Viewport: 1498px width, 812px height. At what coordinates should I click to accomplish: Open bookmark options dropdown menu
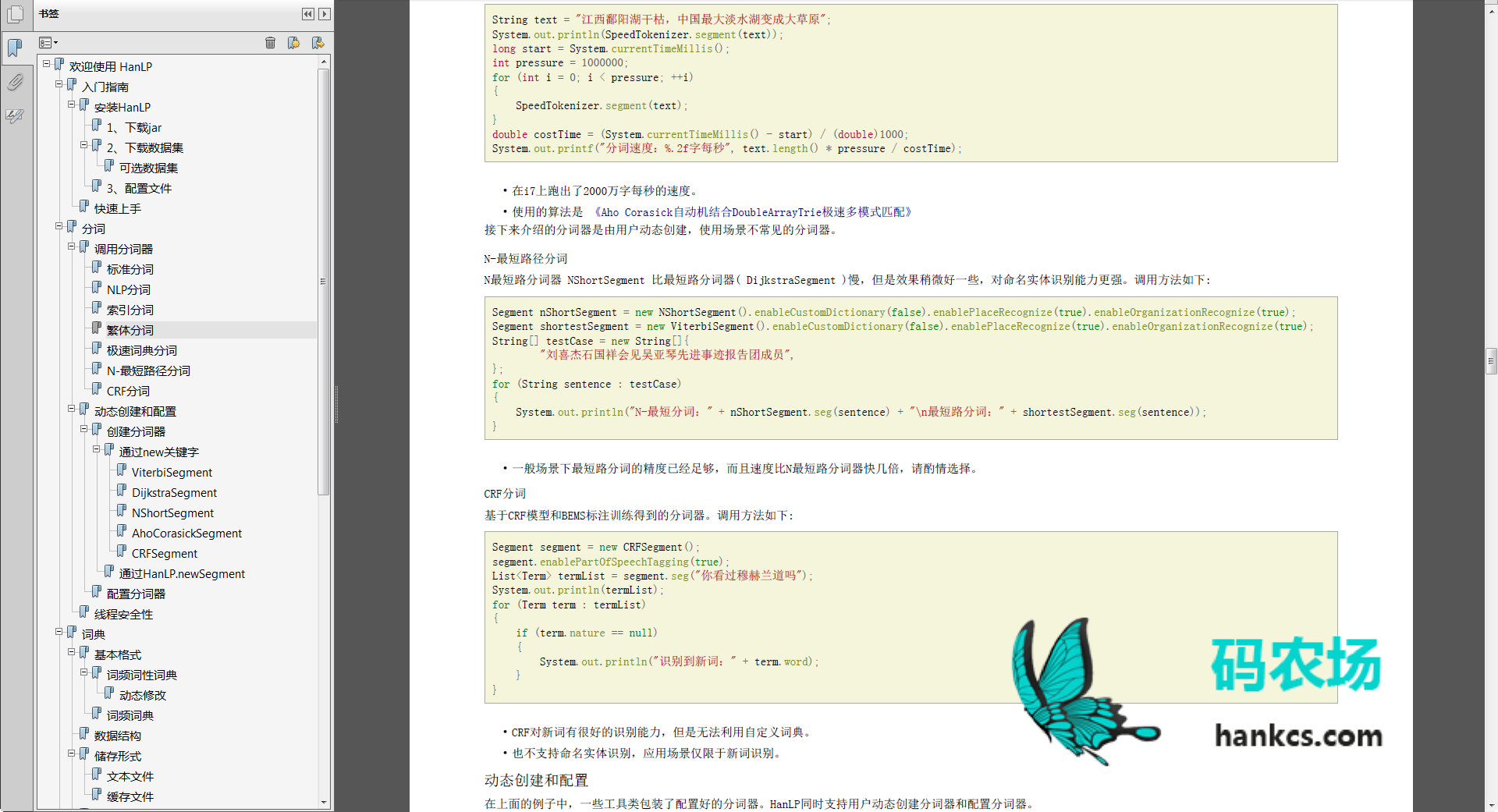click(x=48, y=43)
